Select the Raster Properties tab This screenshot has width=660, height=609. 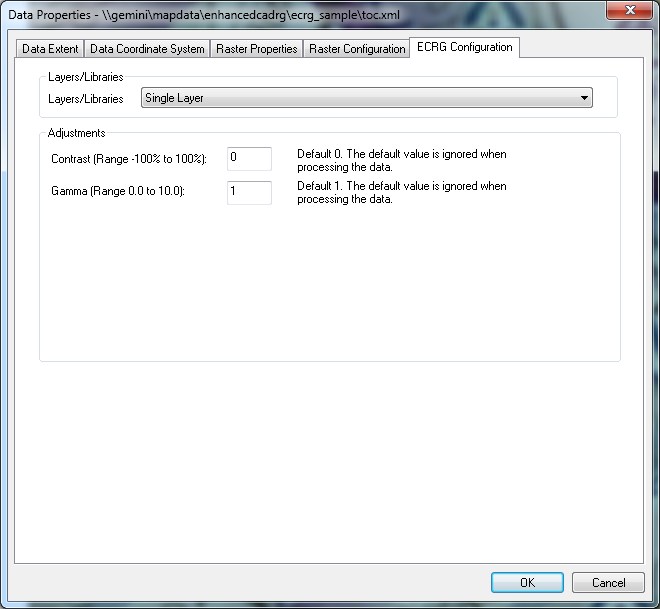coord(256,49)
